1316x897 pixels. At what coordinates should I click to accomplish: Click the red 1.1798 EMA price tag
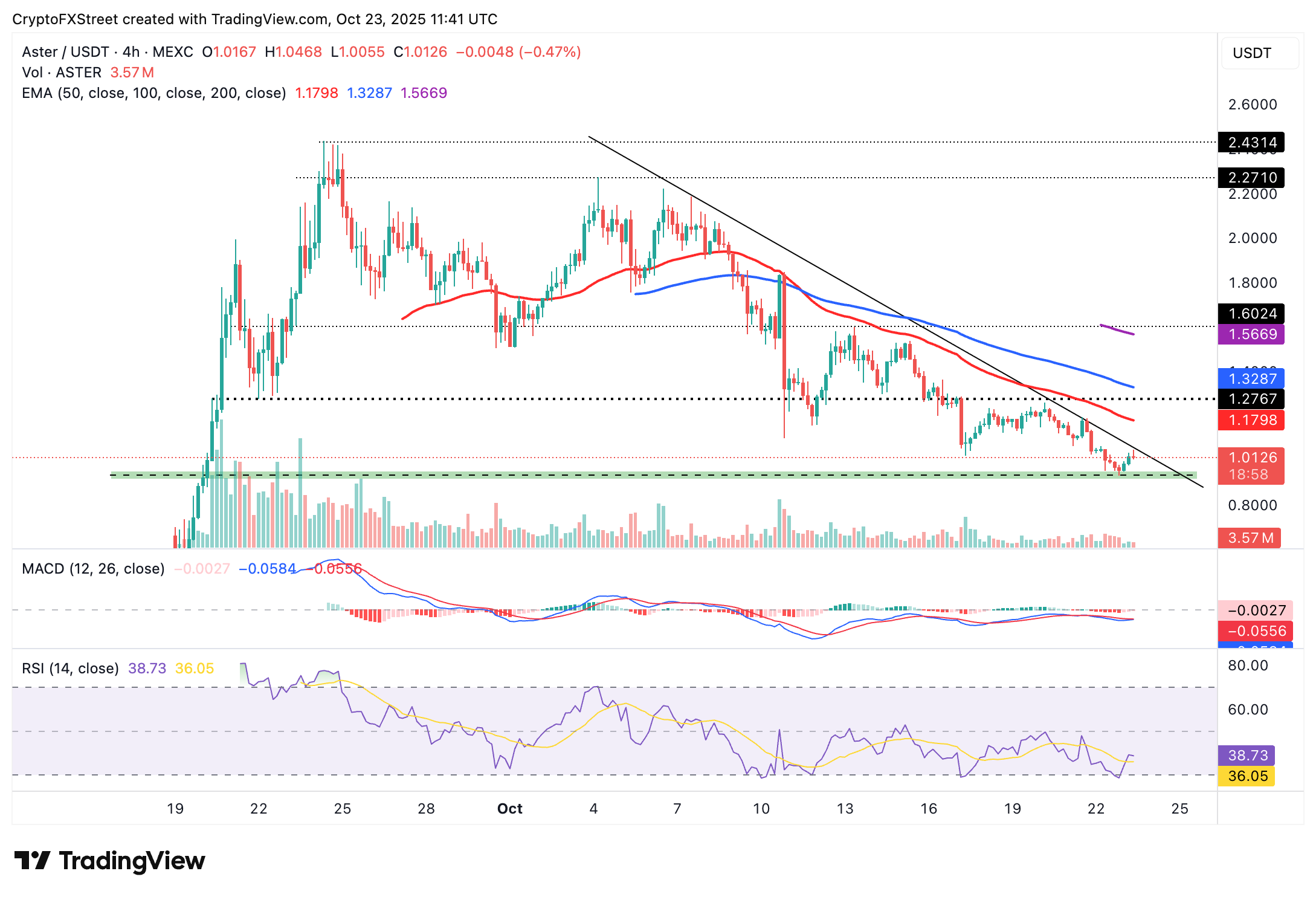(x=1251, y=420)
